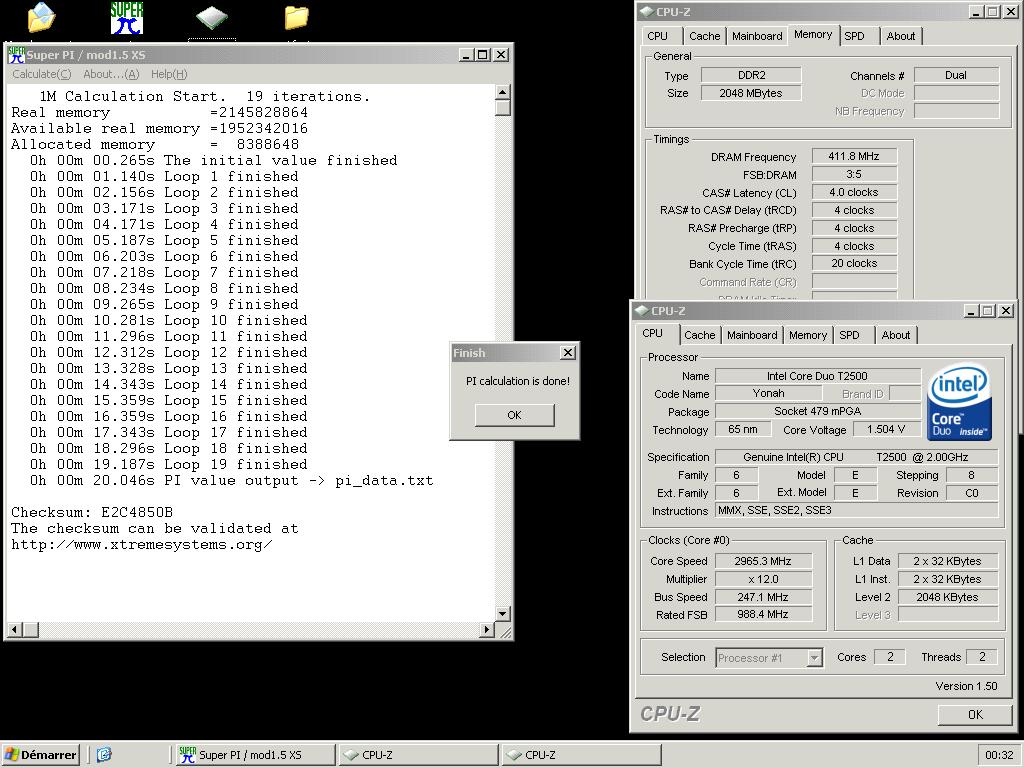Click the memory Type DDR2 field
This screenshot has height=768, width=1024.
point(751,75)
